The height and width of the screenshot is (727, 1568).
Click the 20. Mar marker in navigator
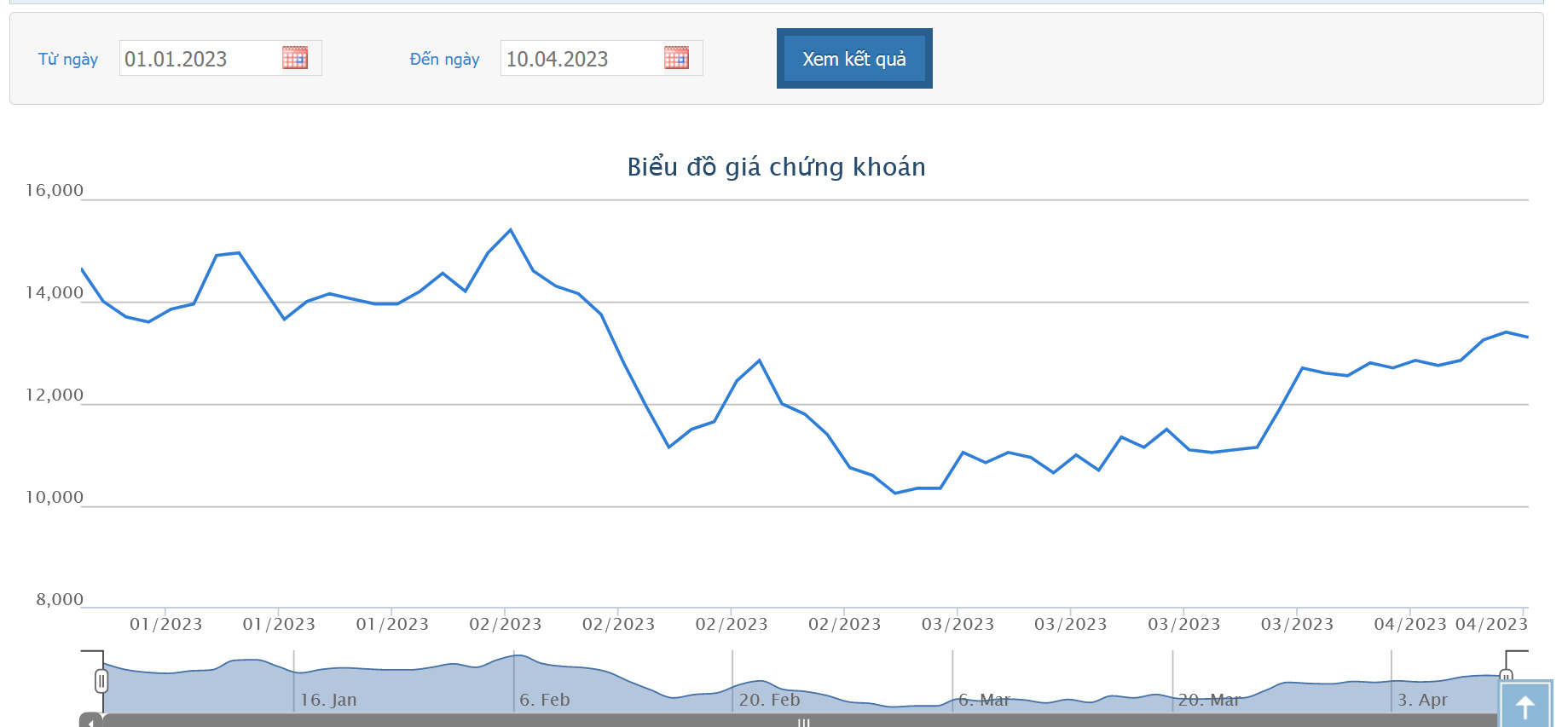1209,700
